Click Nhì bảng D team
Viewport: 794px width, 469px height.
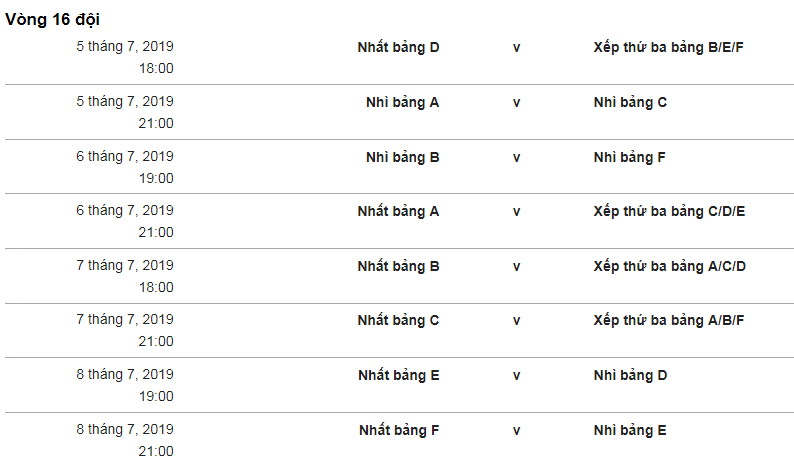click(630, 376)
